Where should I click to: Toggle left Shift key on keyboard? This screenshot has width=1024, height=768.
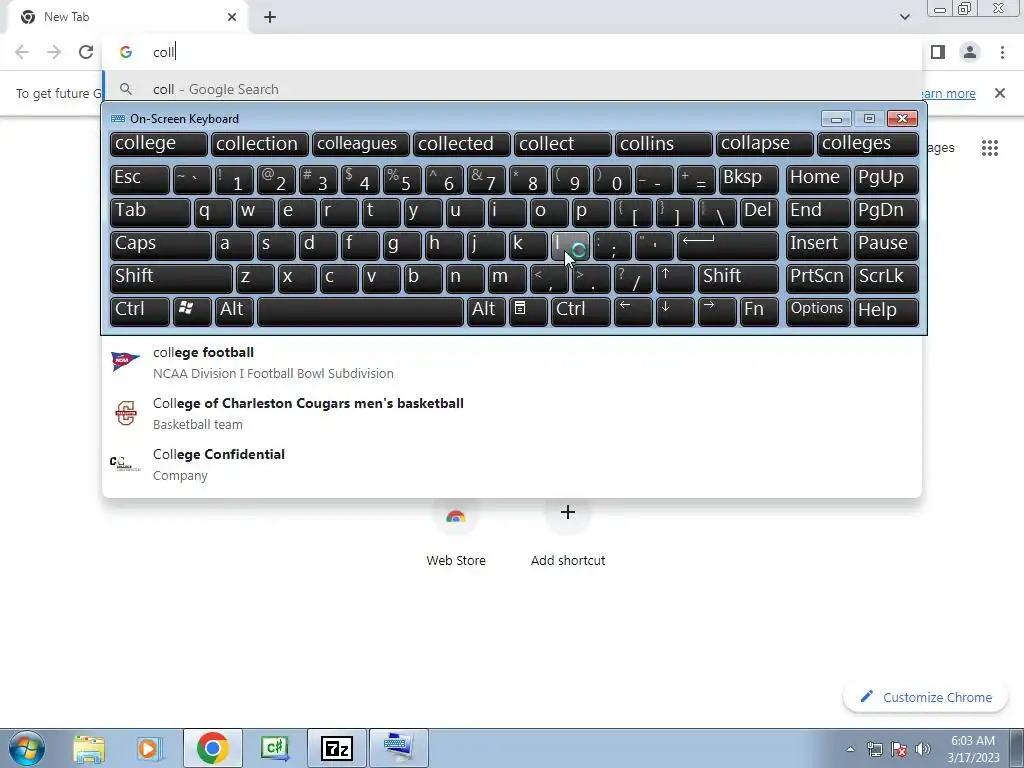click(171, 277)
